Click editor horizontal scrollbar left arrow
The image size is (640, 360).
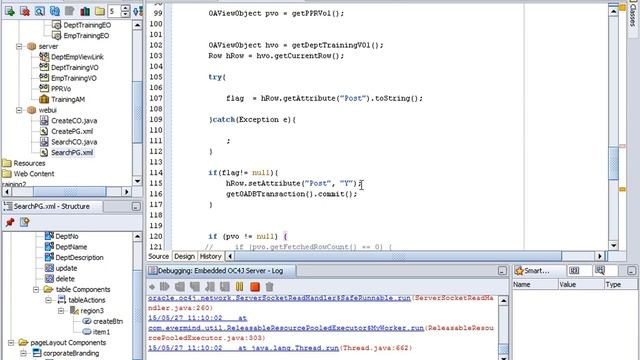tap(230, 256)
